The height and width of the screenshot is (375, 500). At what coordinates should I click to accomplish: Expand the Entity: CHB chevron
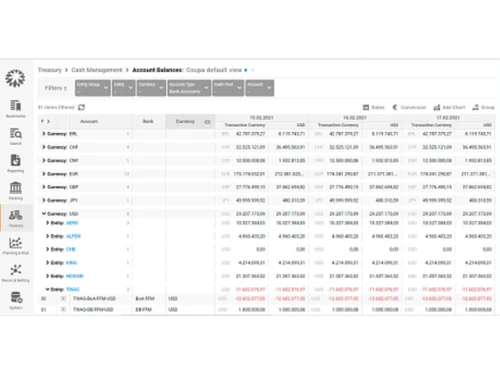click(x=47, y=249)
